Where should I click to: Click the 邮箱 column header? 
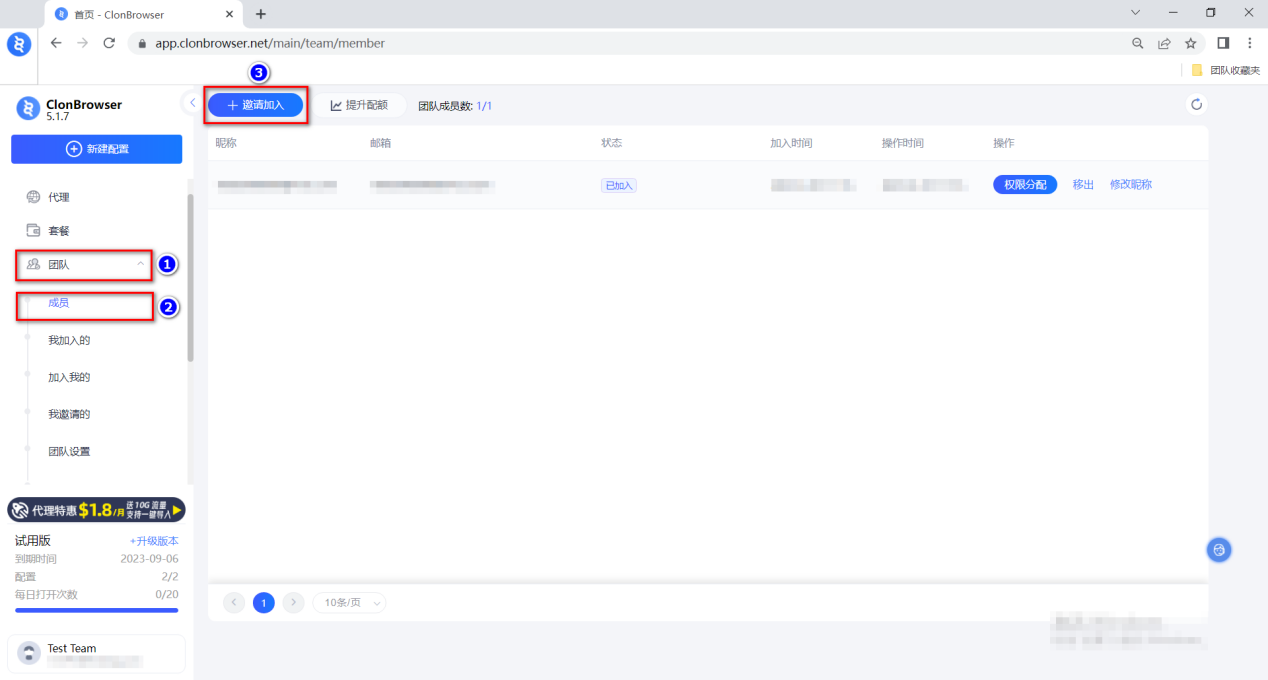(380, 143)
